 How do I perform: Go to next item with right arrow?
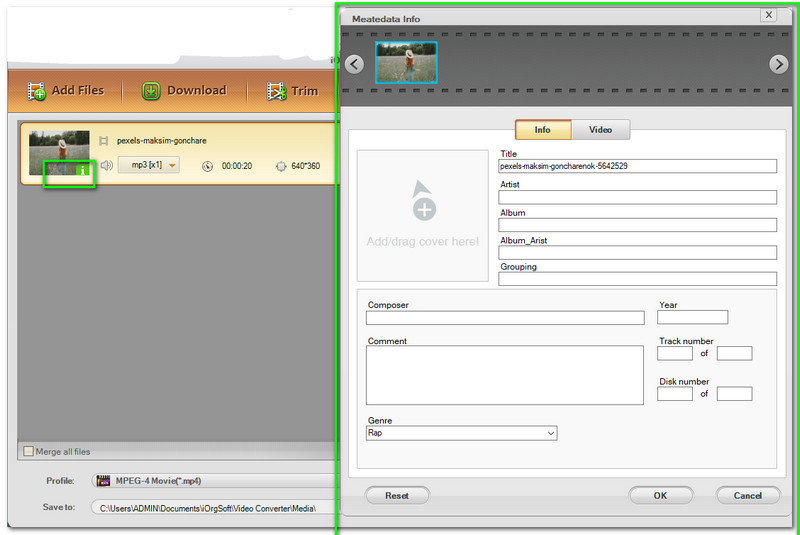point(778,64)
